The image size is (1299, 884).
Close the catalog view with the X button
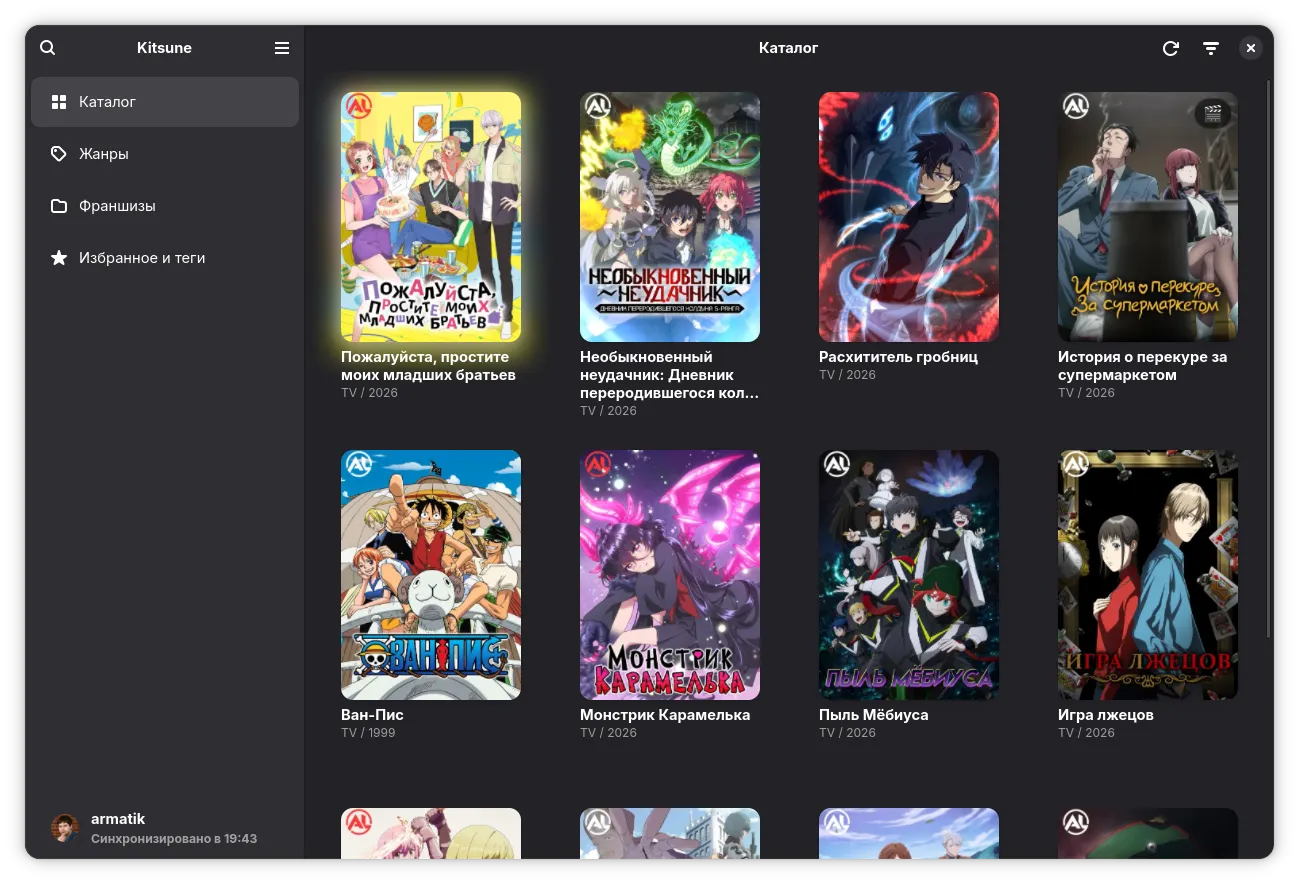point(1251,48)
